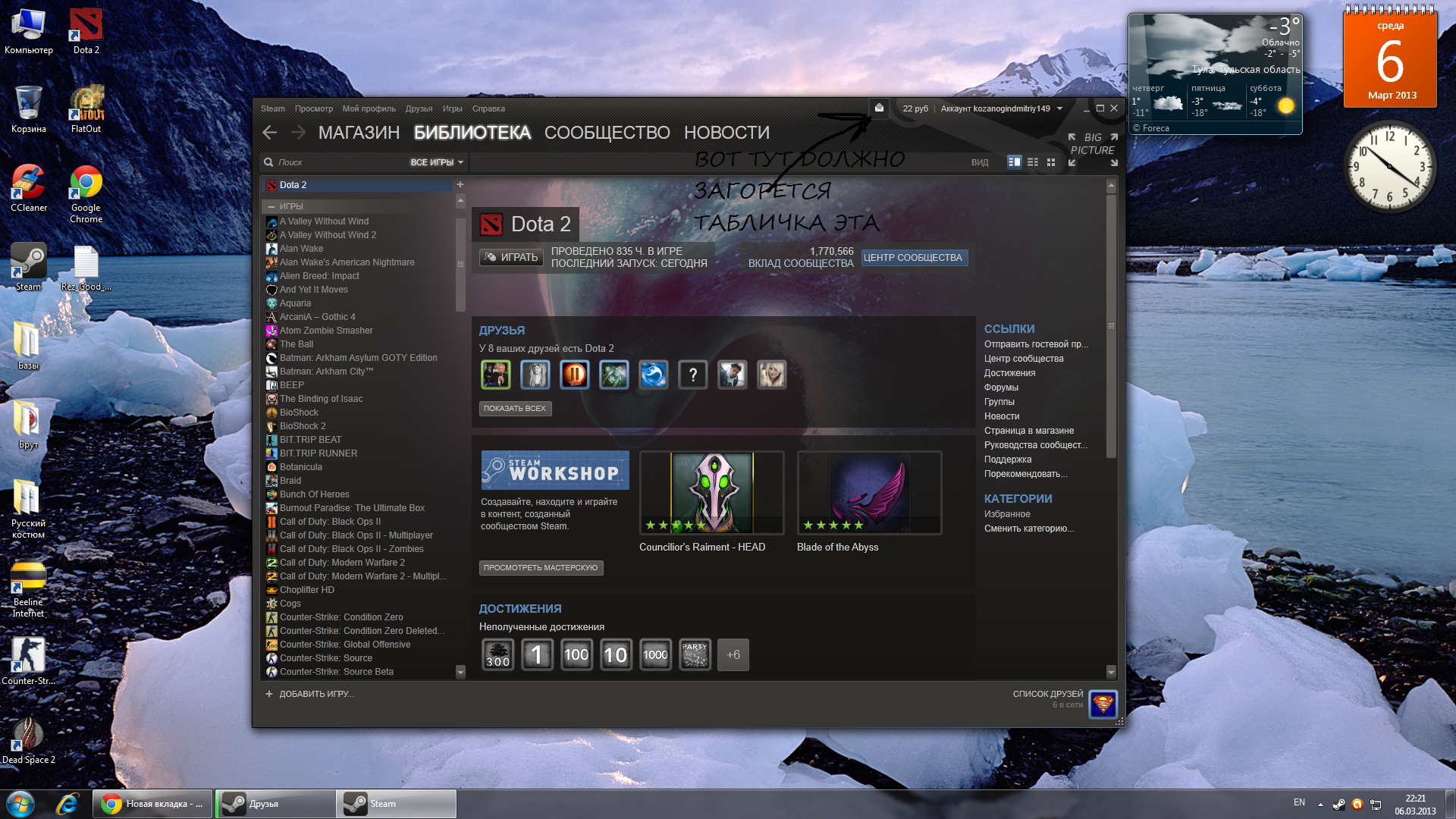
Task: Collapse the ИГРЫ games category
Action: click(x=271, y=206)
